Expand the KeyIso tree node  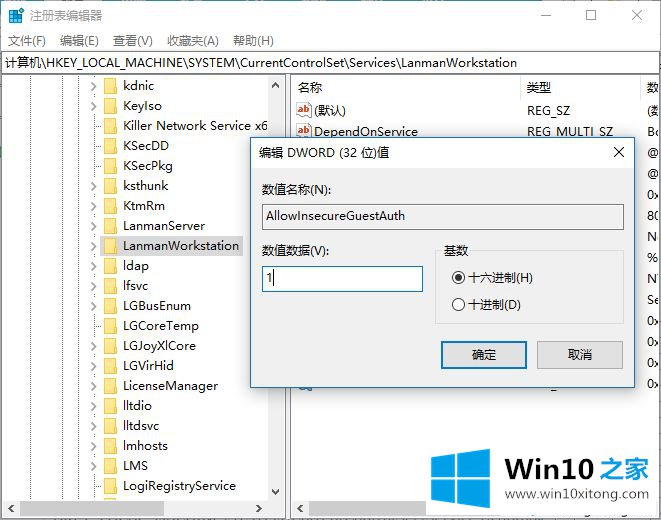tap(94, 106)
